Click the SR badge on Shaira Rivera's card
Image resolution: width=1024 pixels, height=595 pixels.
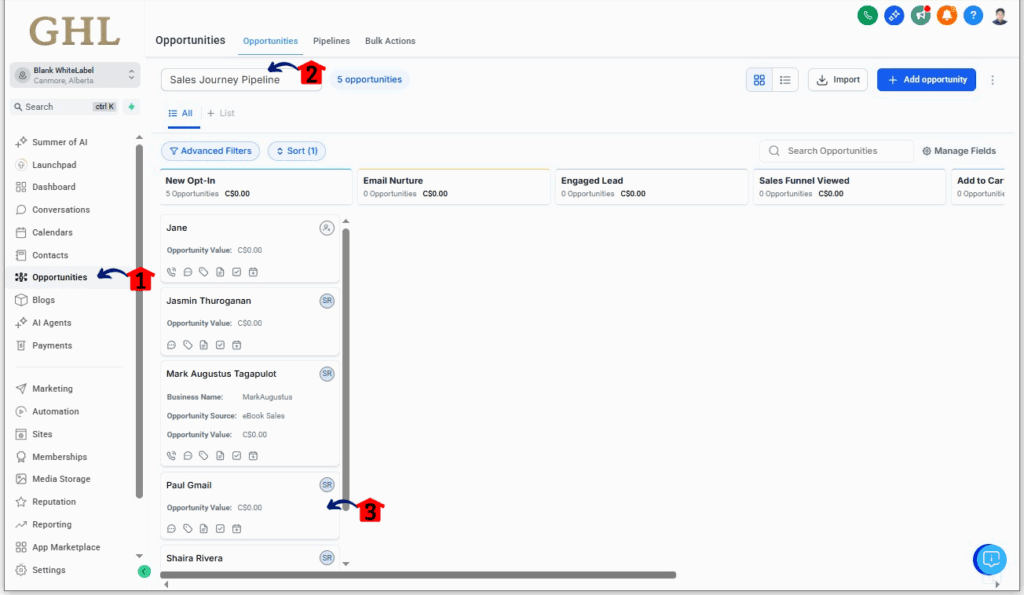[x=327, y=558]
